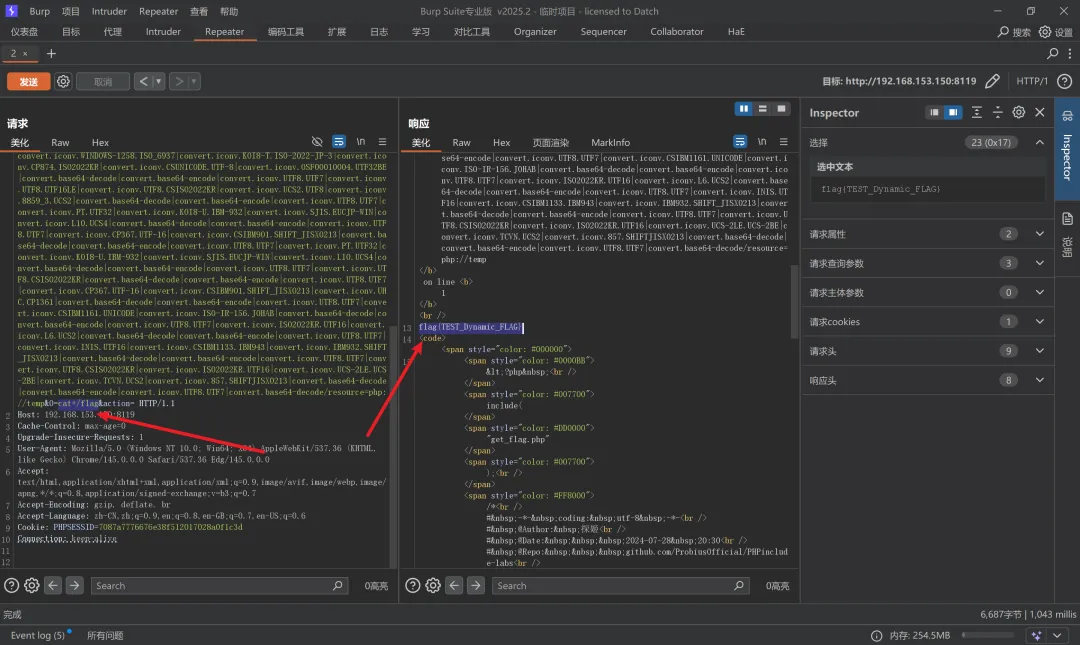
Task: Open response search settings gear
Action: [x=433, y=586]
